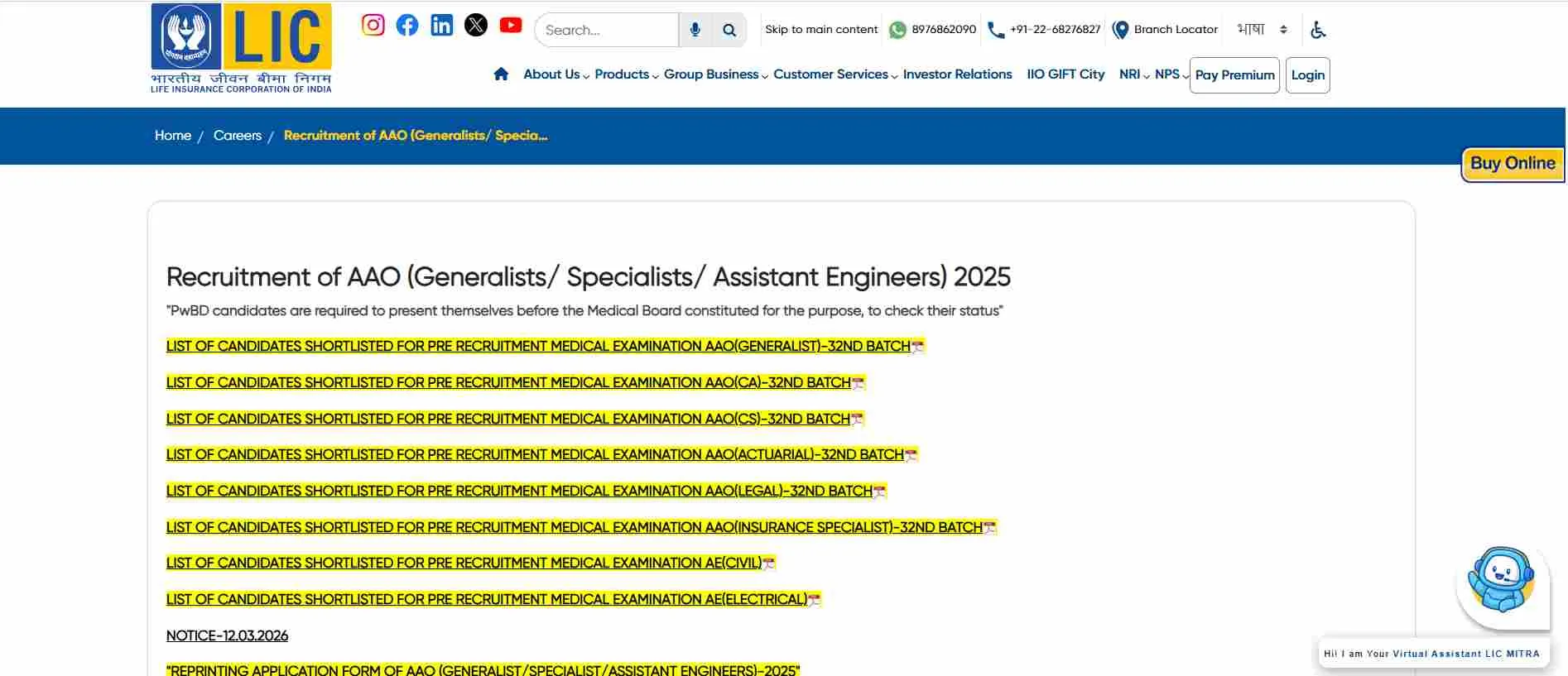1568x676 pixels.
Task: Expand the Customer Services menu
Action: [x=835, y=74]
